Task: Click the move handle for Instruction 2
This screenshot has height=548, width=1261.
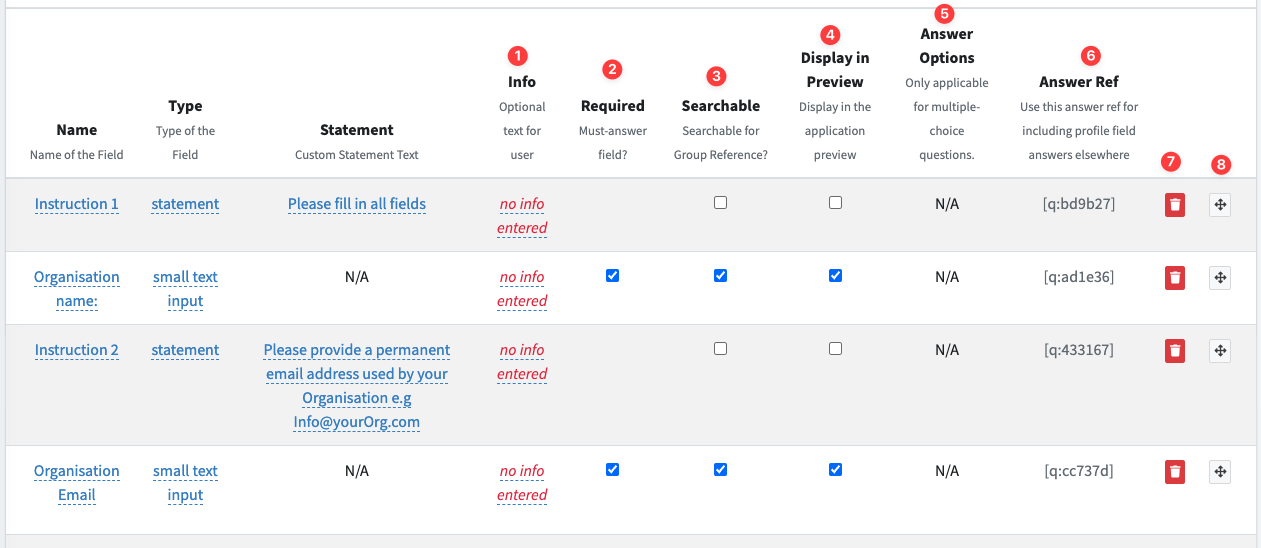Action: [x=1220, y=351]
